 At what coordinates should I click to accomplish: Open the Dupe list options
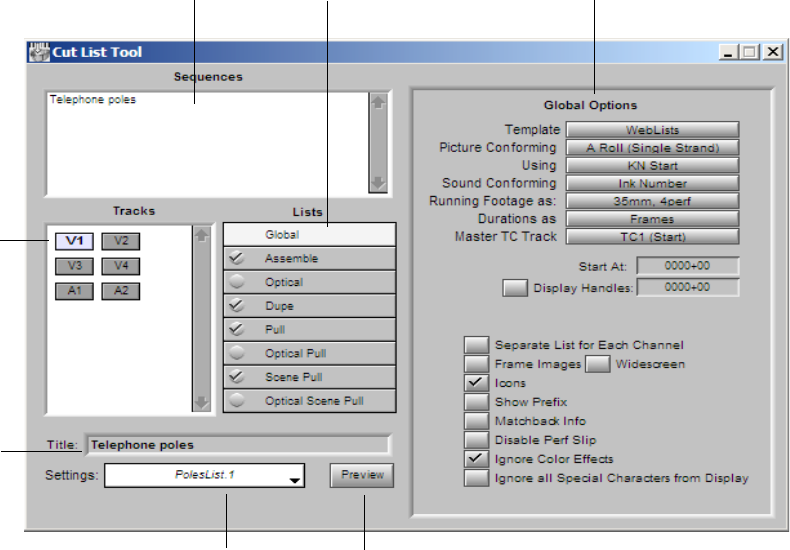tap(310, 306)
